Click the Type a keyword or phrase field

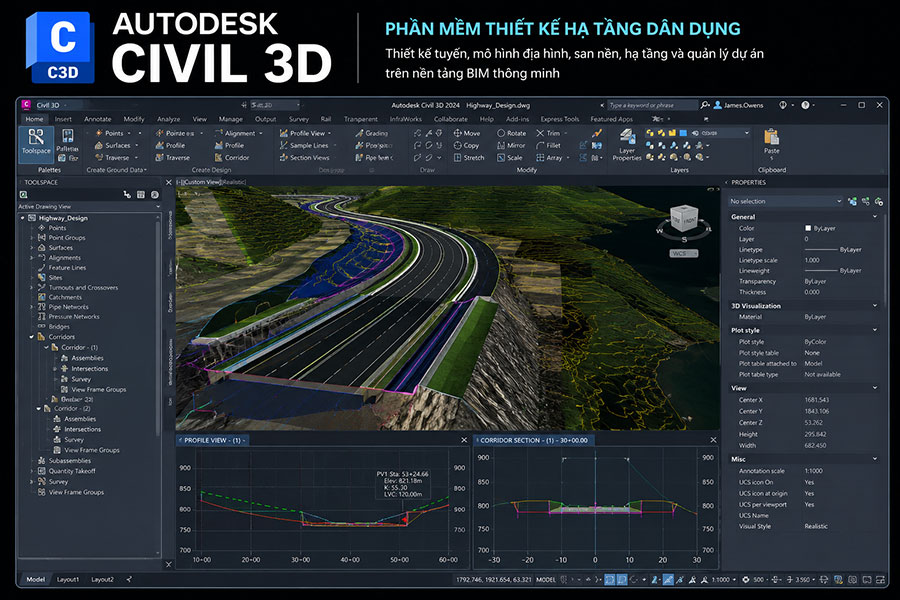tap(653, 105)
